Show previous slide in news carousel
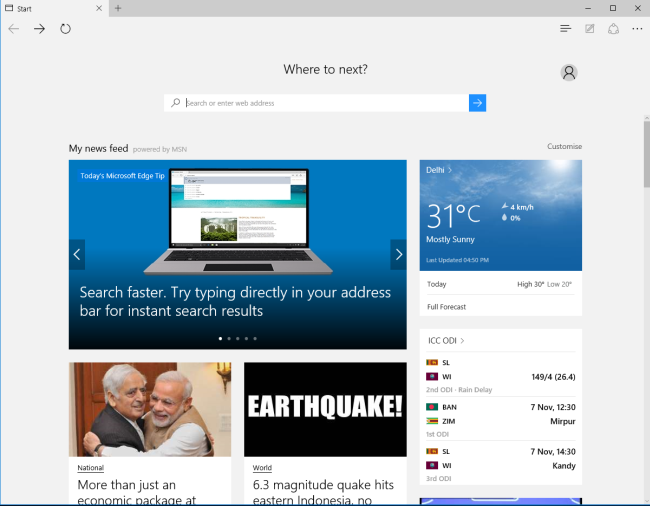The width and height of the screenshot is (650, 506). coord(77,254)
